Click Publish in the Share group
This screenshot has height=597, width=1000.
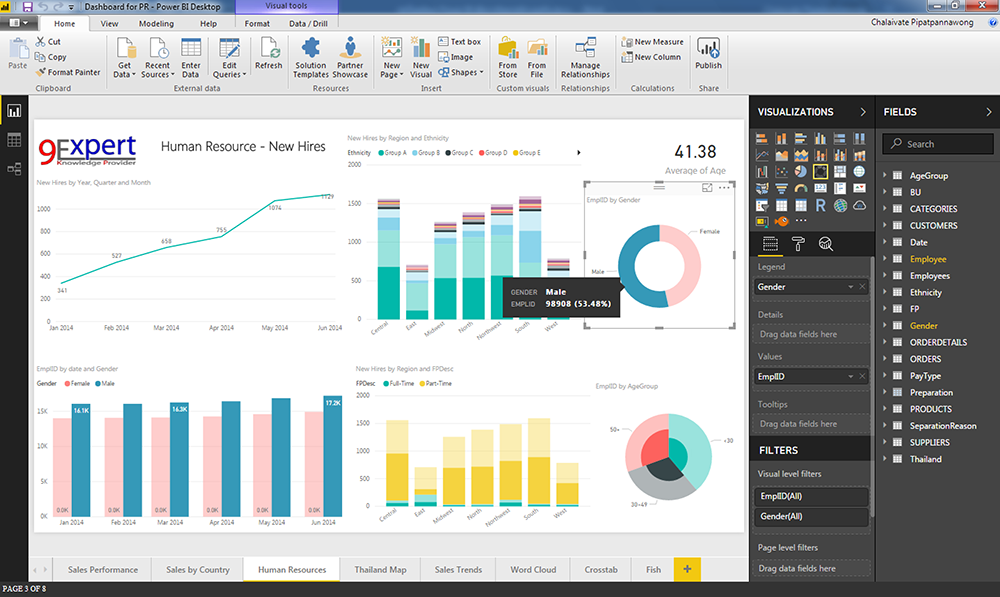[709, 54]
